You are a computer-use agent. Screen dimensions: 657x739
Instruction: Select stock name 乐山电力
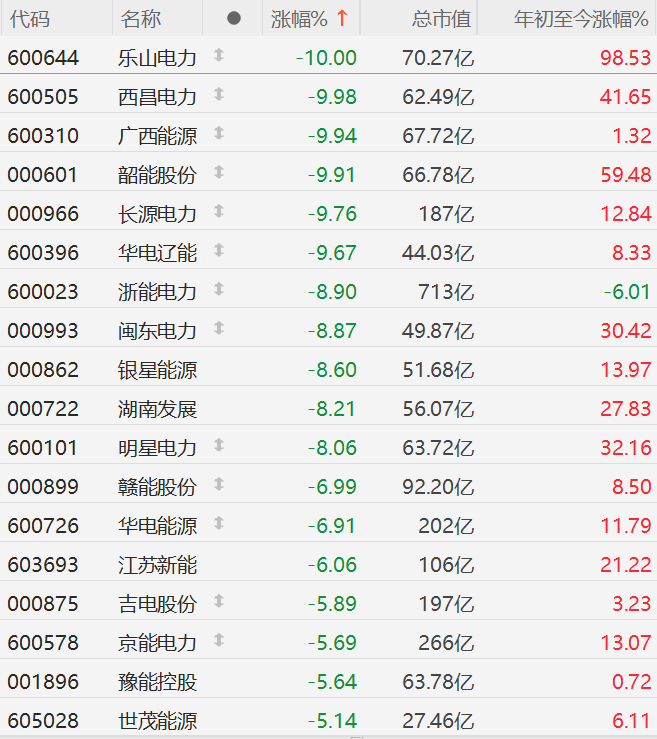coord(157,58)
